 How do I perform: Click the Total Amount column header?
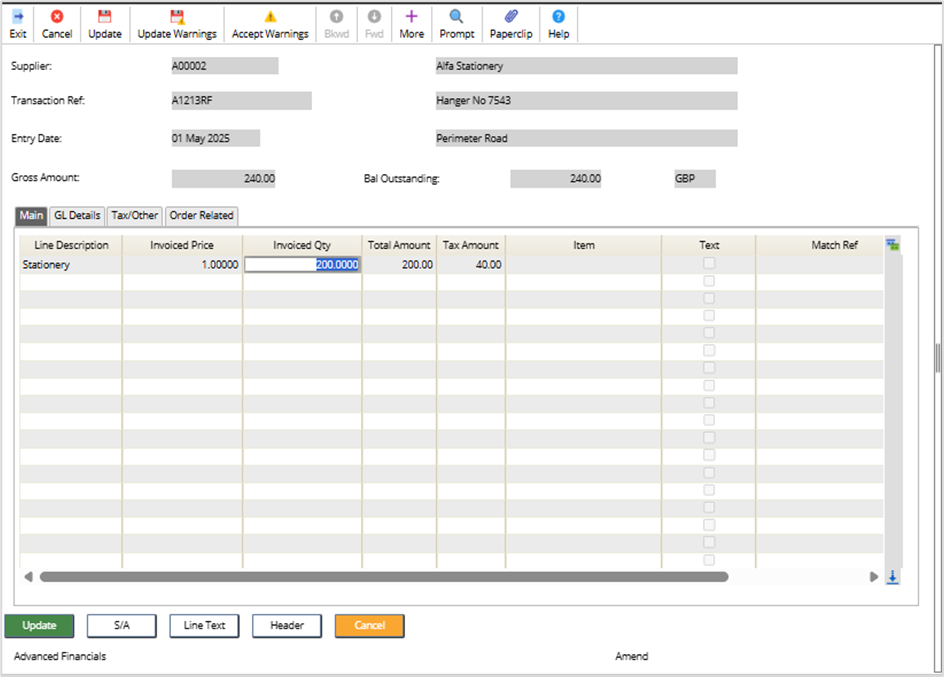point(399,246)
